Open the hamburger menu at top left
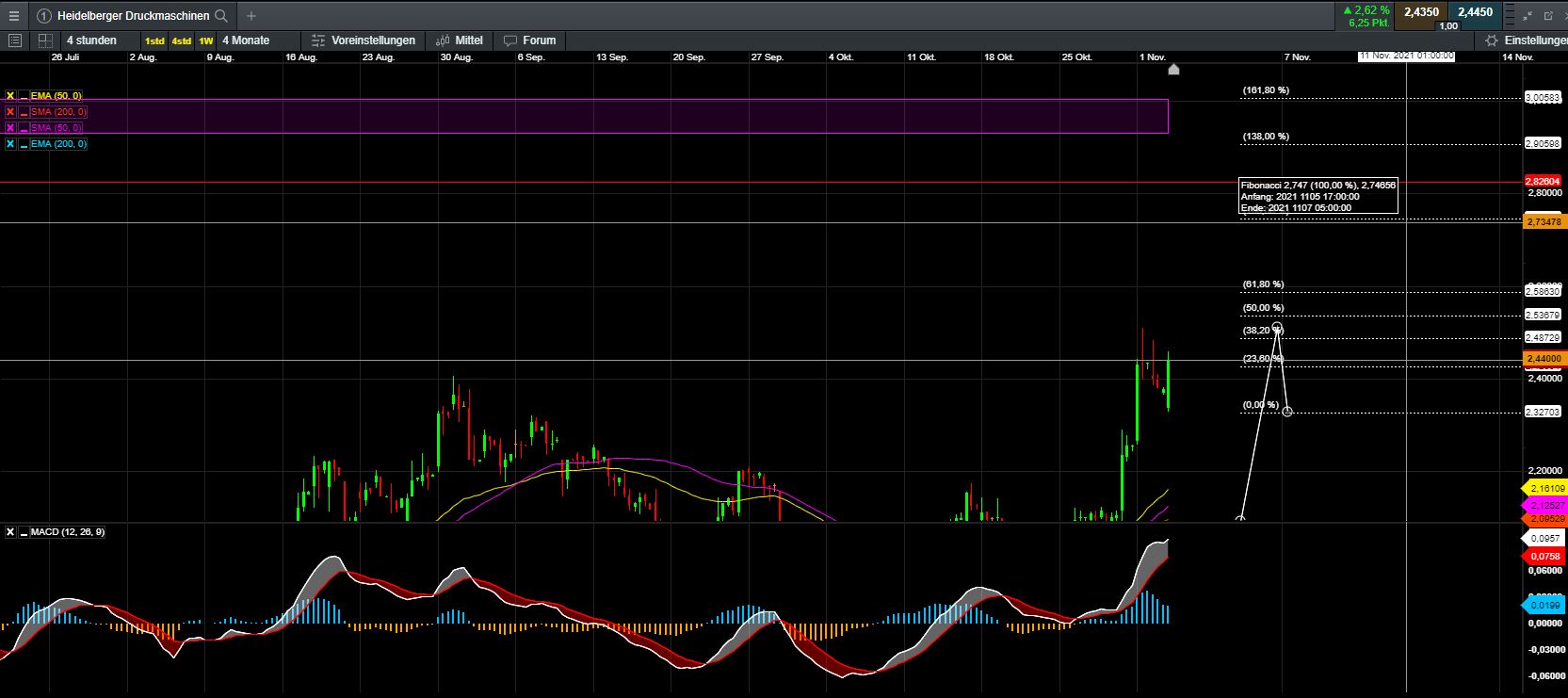This screenshot has width=1568, height=698. 13,16
